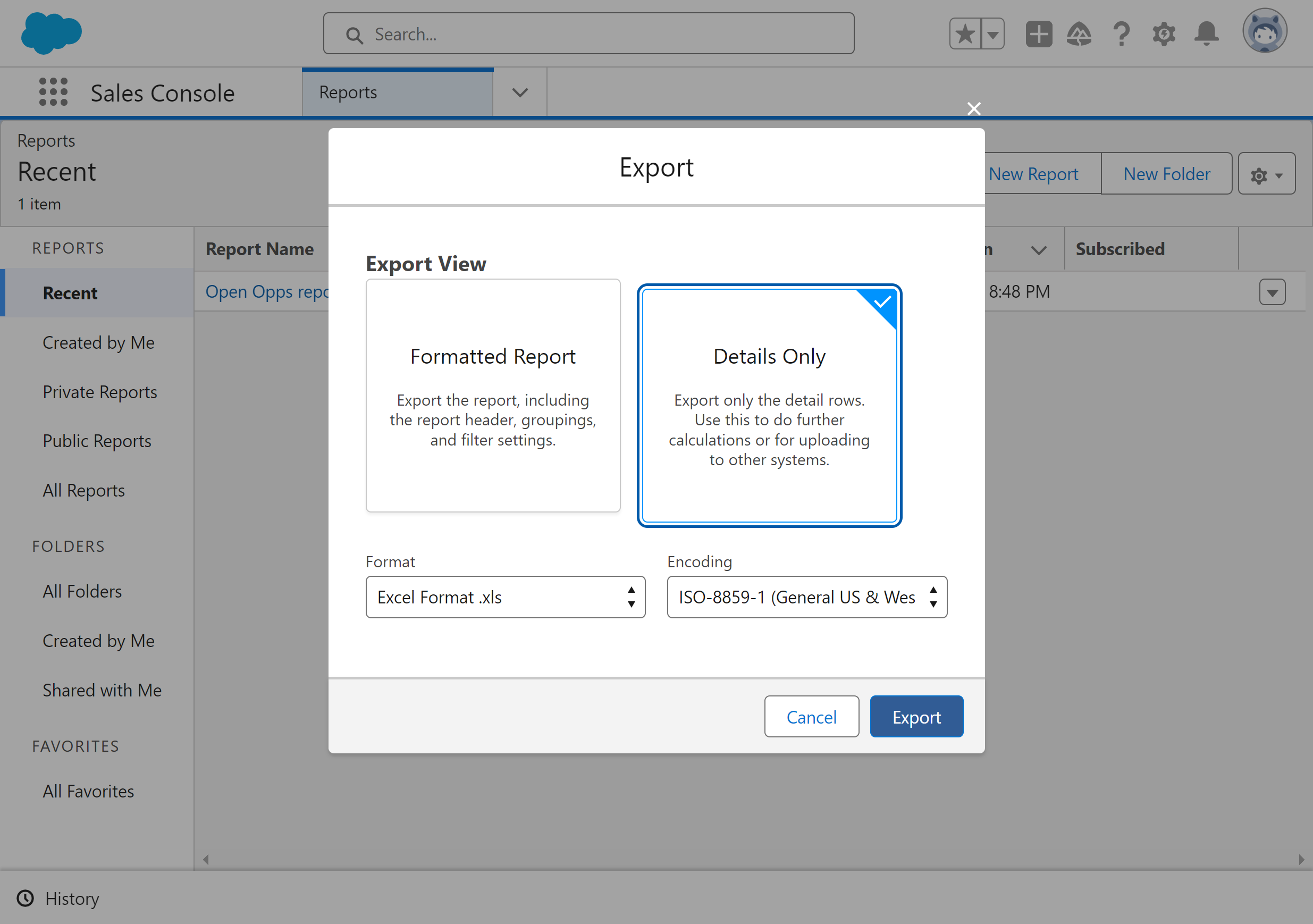Open the help question mark icon

[x=1122, y=35]
